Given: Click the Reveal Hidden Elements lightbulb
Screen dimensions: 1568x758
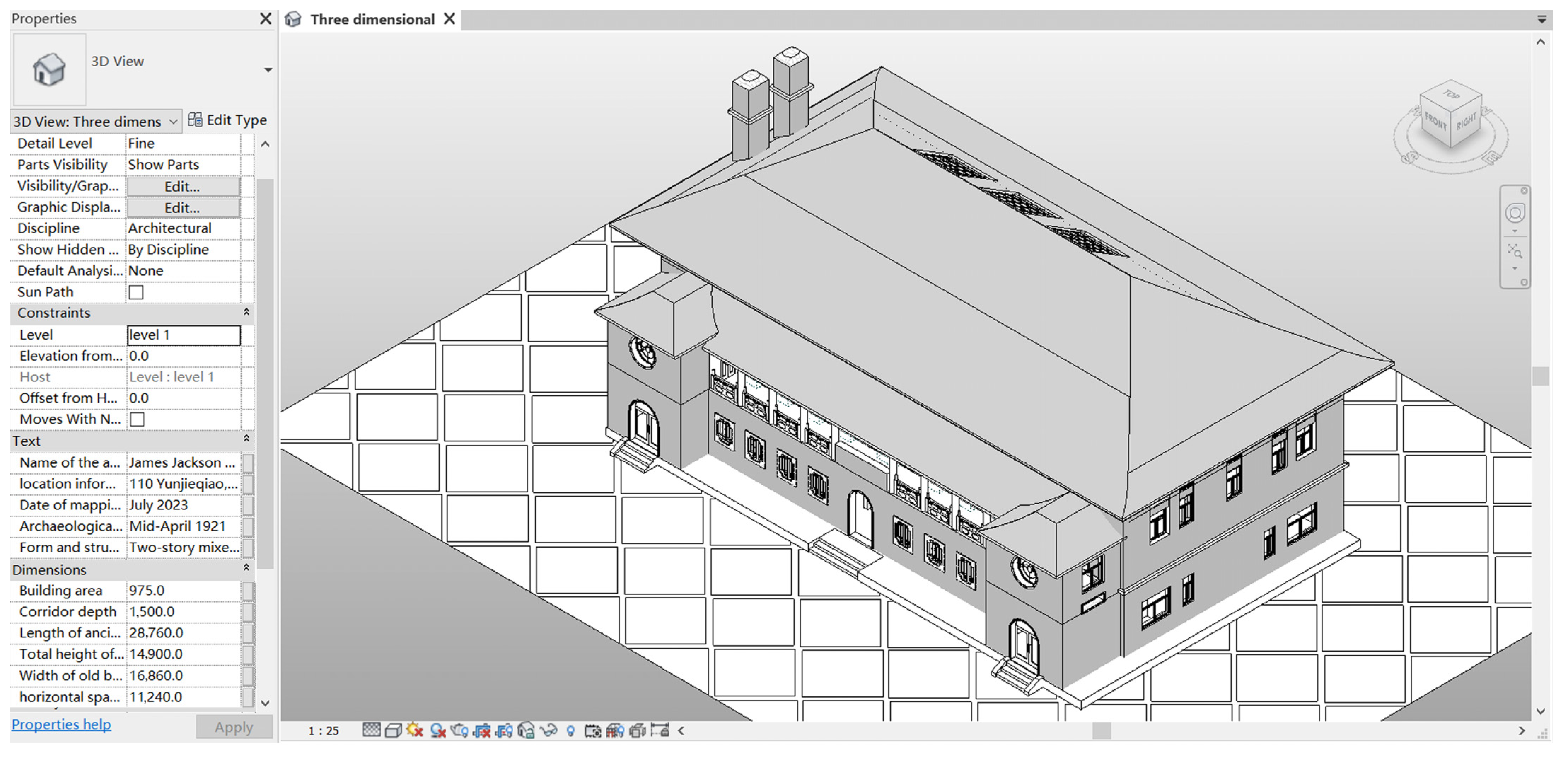Looking at the screenshot, I should [571, 730].
